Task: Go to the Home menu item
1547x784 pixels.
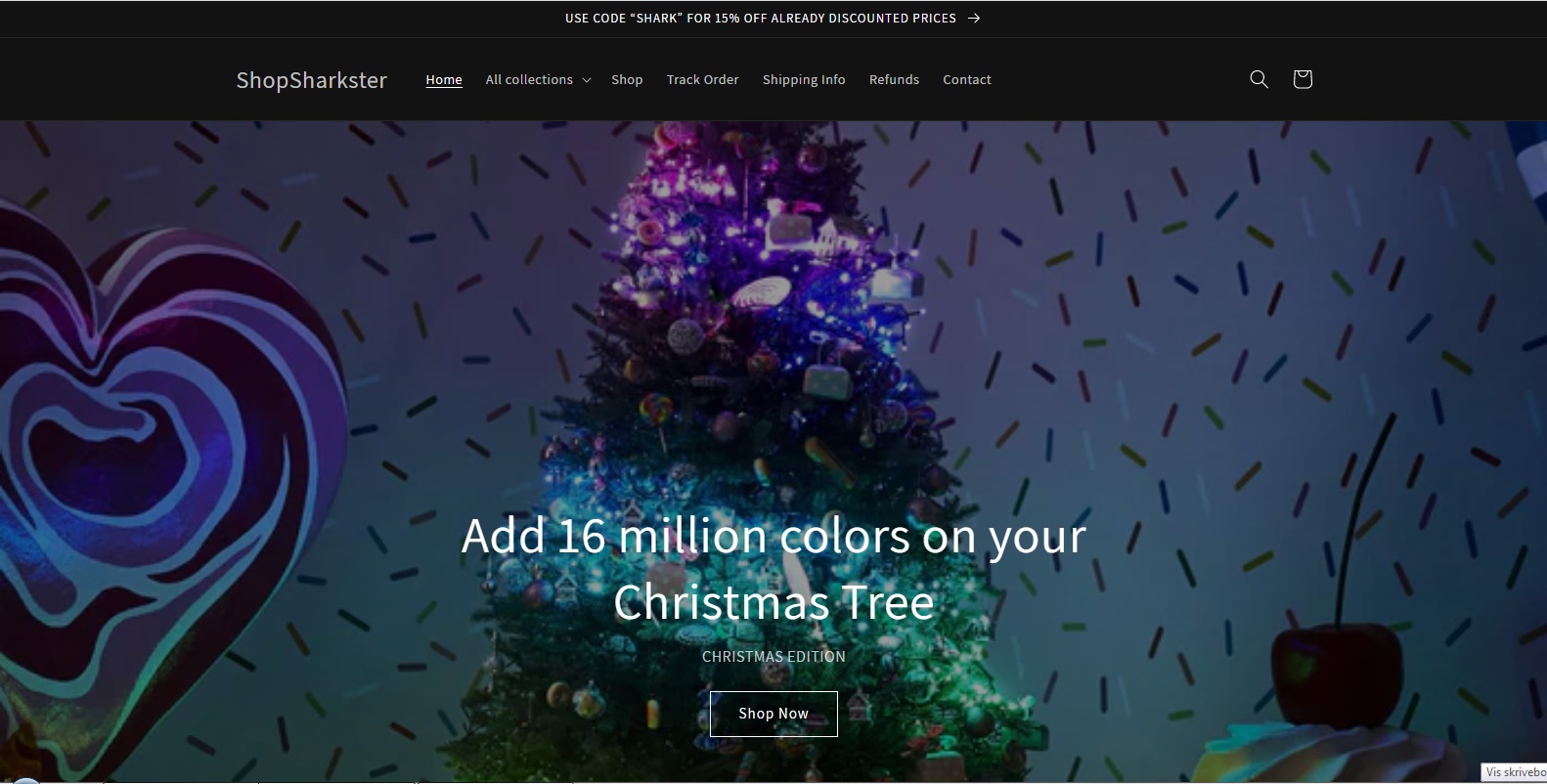Action: 444,80
